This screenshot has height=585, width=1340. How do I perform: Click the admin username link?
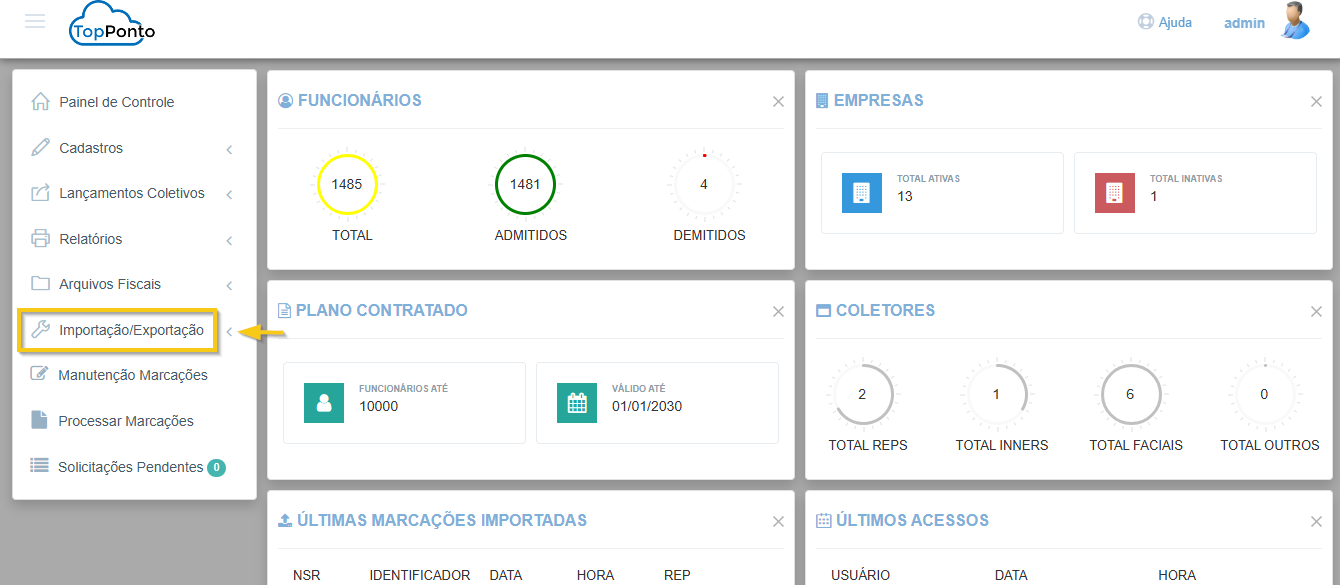1244,22
